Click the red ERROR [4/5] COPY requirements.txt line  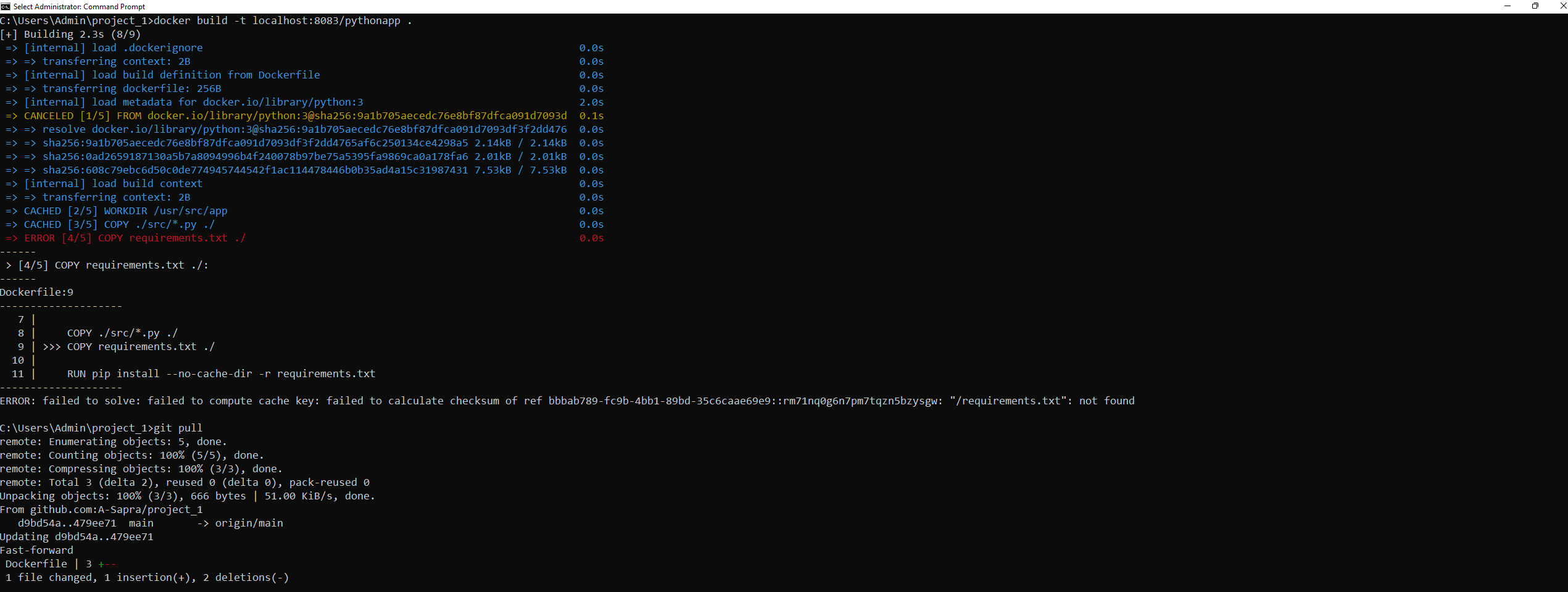click(x=123, y=238)
